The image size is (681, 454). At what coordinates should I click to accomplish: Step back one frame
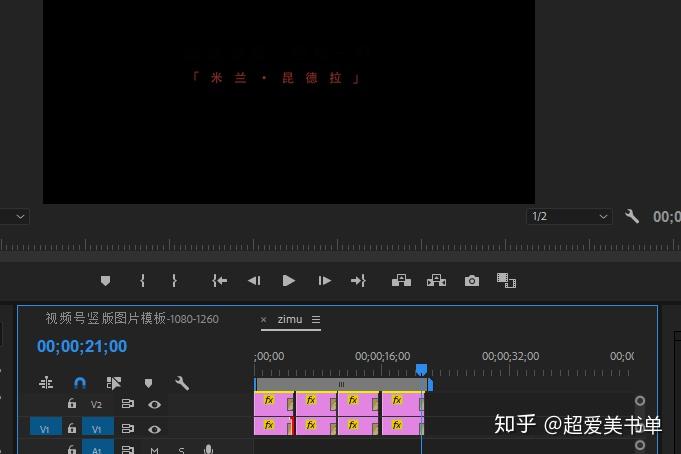[x=255, y=281]
